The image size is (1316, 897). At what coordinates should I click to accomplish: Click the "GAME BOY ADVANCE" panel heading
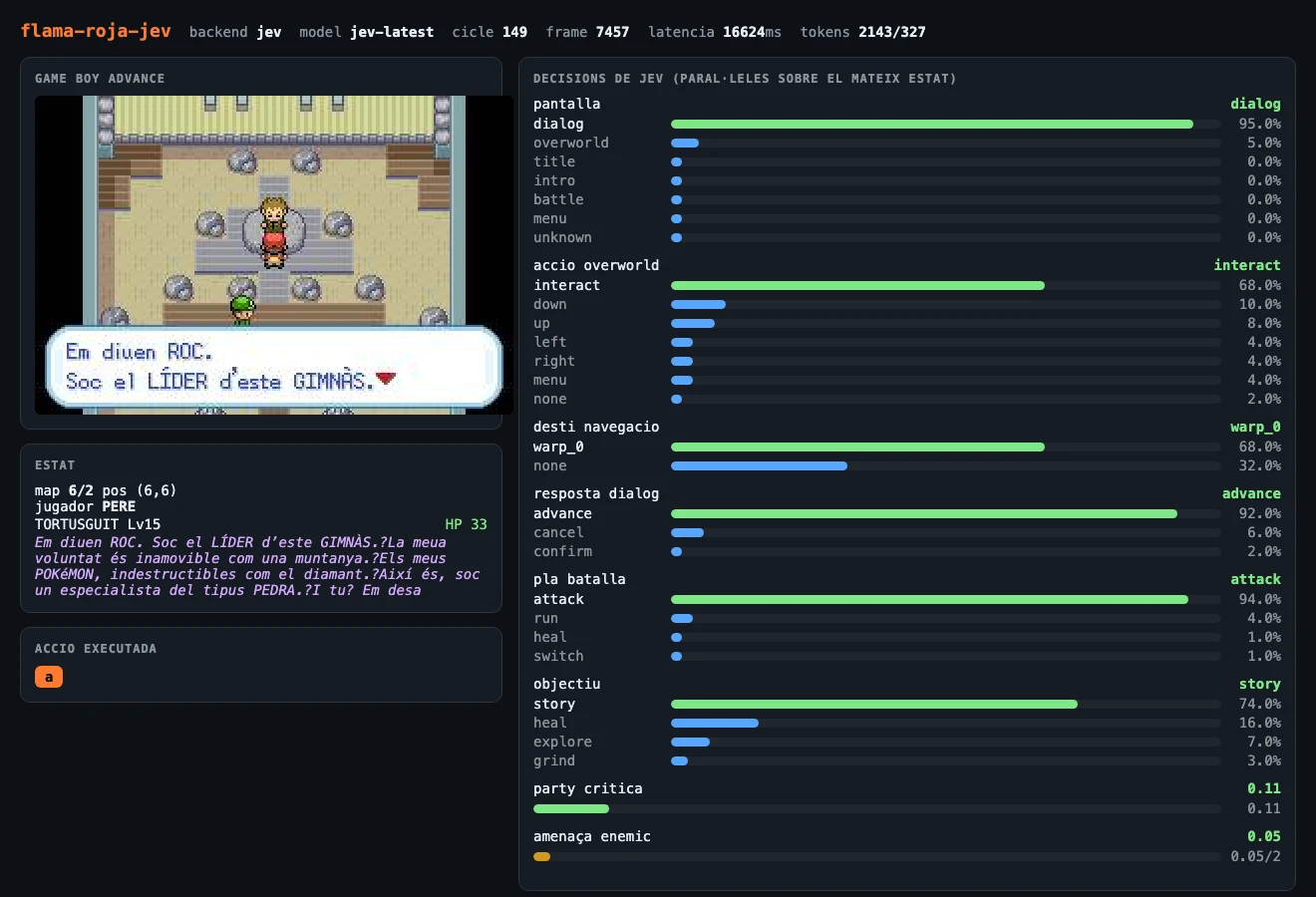(x=100, y=79)
